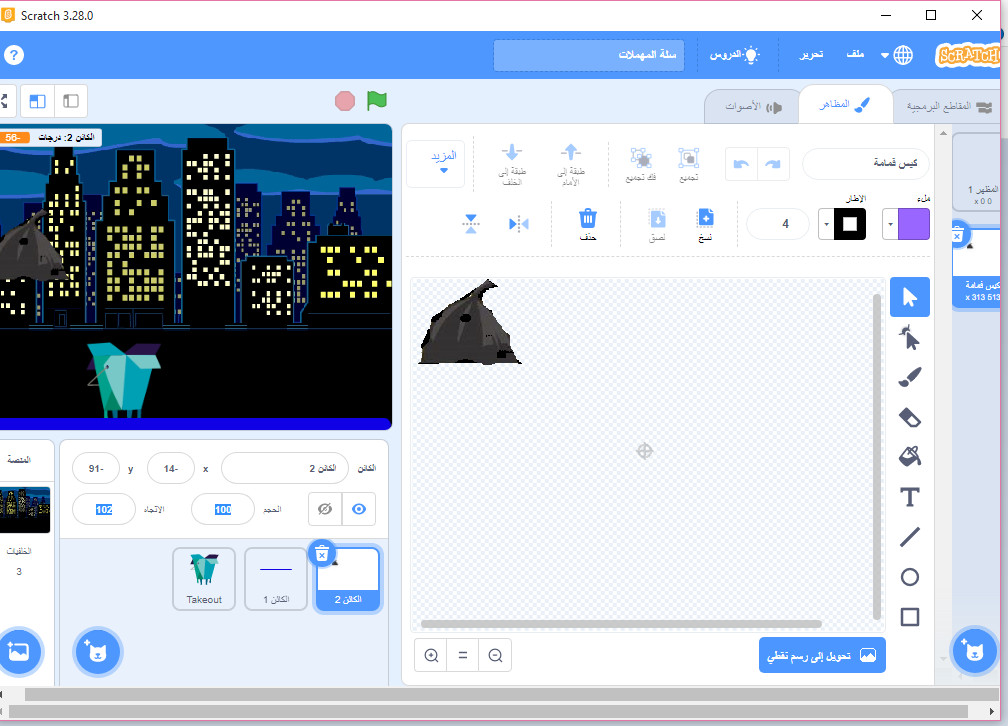Click the costume editor undo arrow

(773, 164)
